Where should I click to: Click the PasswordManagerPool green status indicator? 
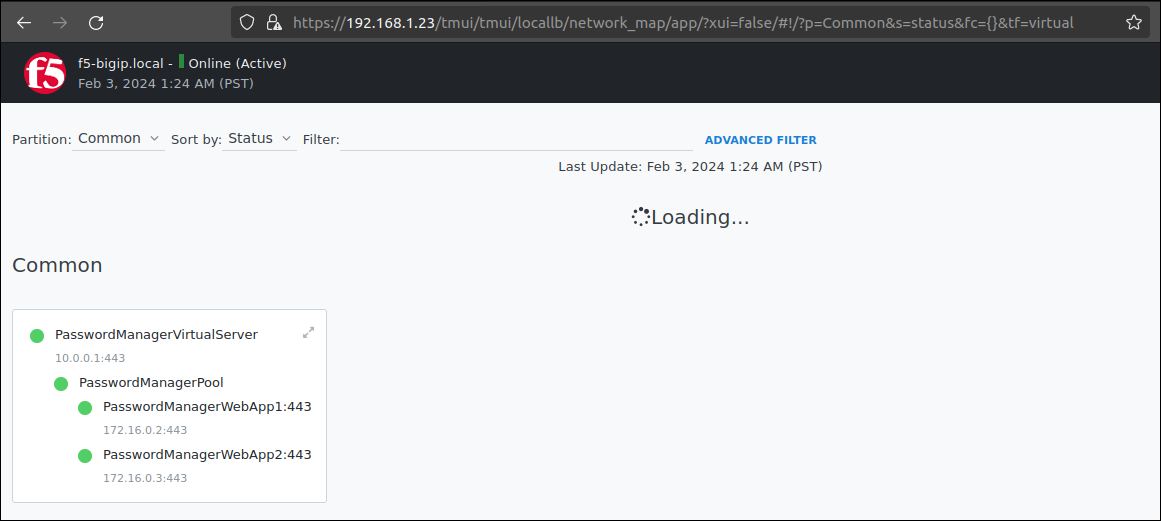[61, 383]
